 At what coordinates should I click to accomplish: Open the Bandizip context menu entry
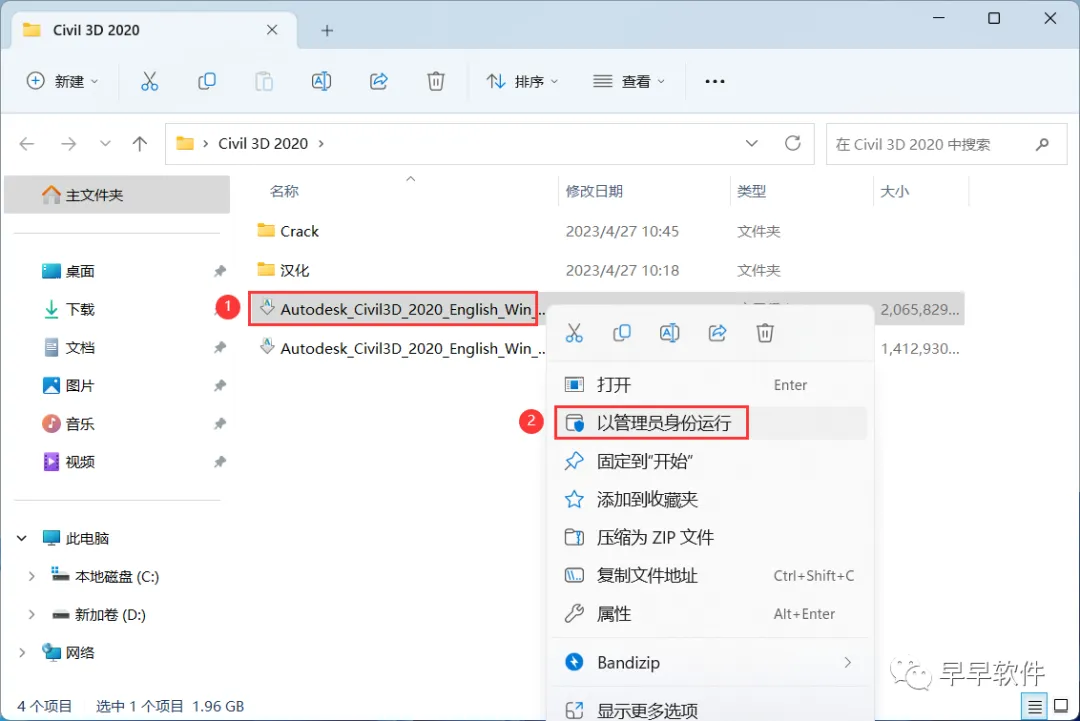tap(711, 662)
